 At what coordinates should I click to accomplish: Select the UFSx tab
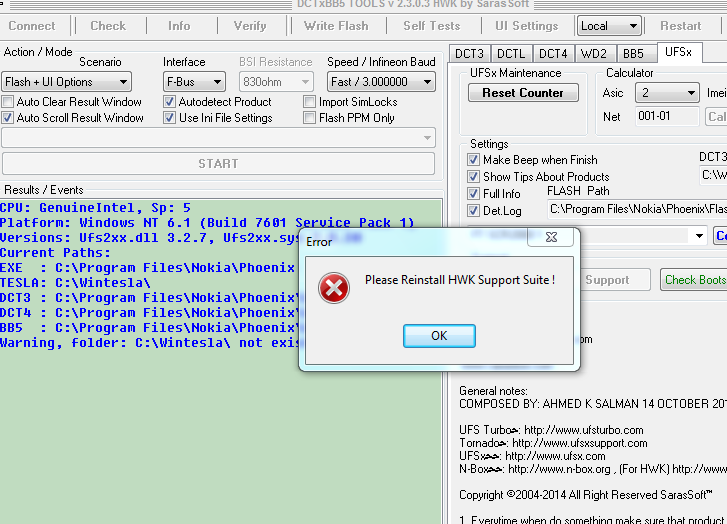coord(678,52)
